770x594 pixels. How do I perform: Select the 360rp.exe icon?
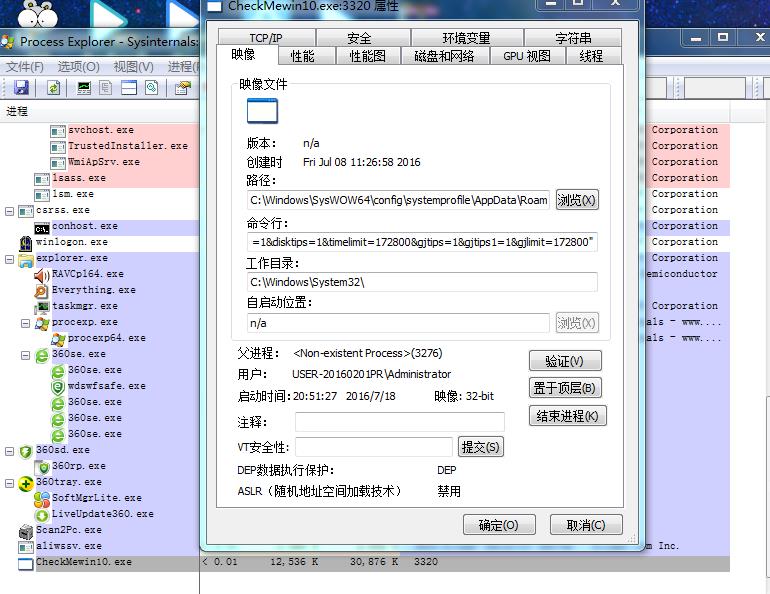tap(43, 467)
